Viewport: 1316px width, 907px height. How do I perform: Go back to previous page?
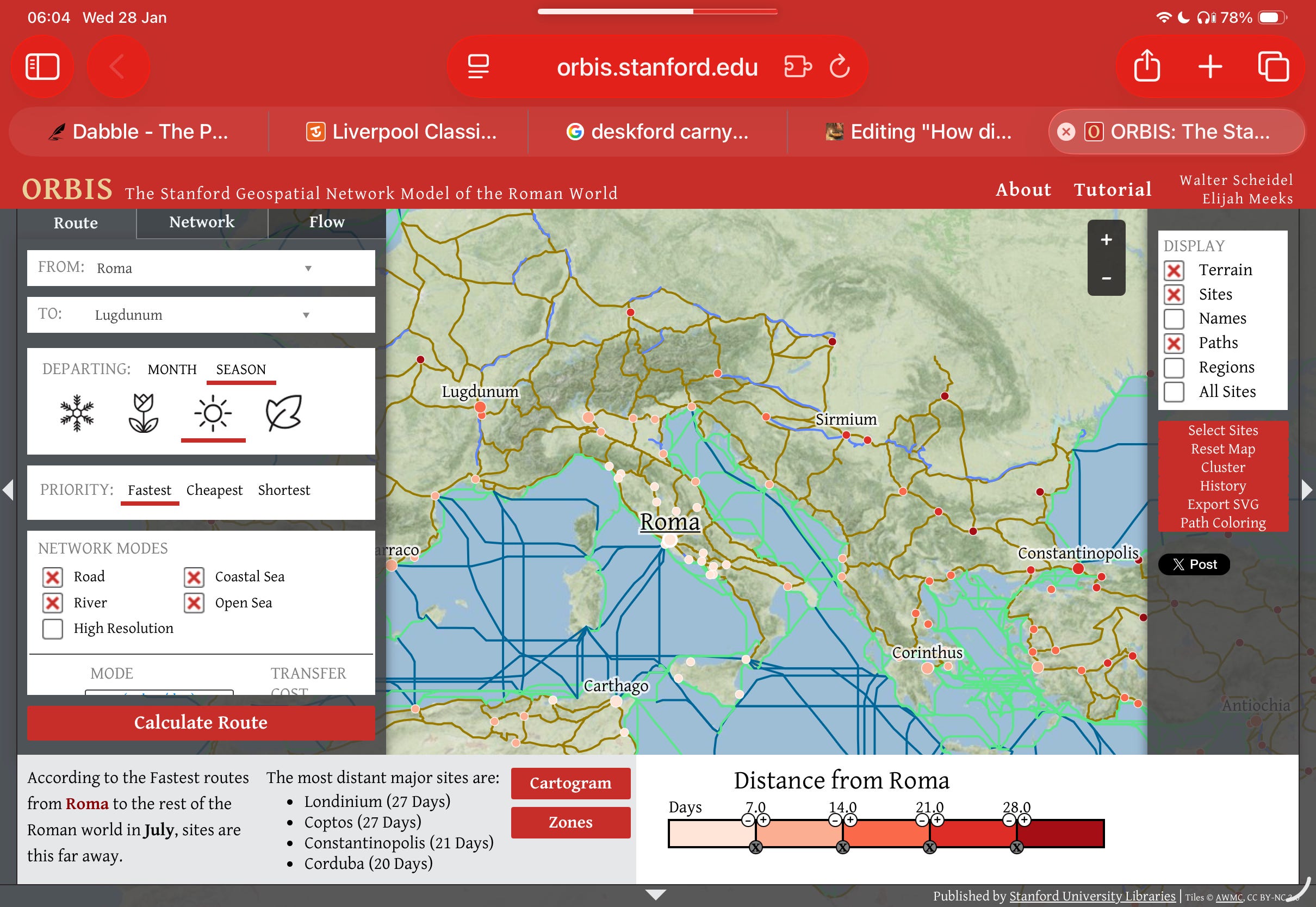click(117, 67)
